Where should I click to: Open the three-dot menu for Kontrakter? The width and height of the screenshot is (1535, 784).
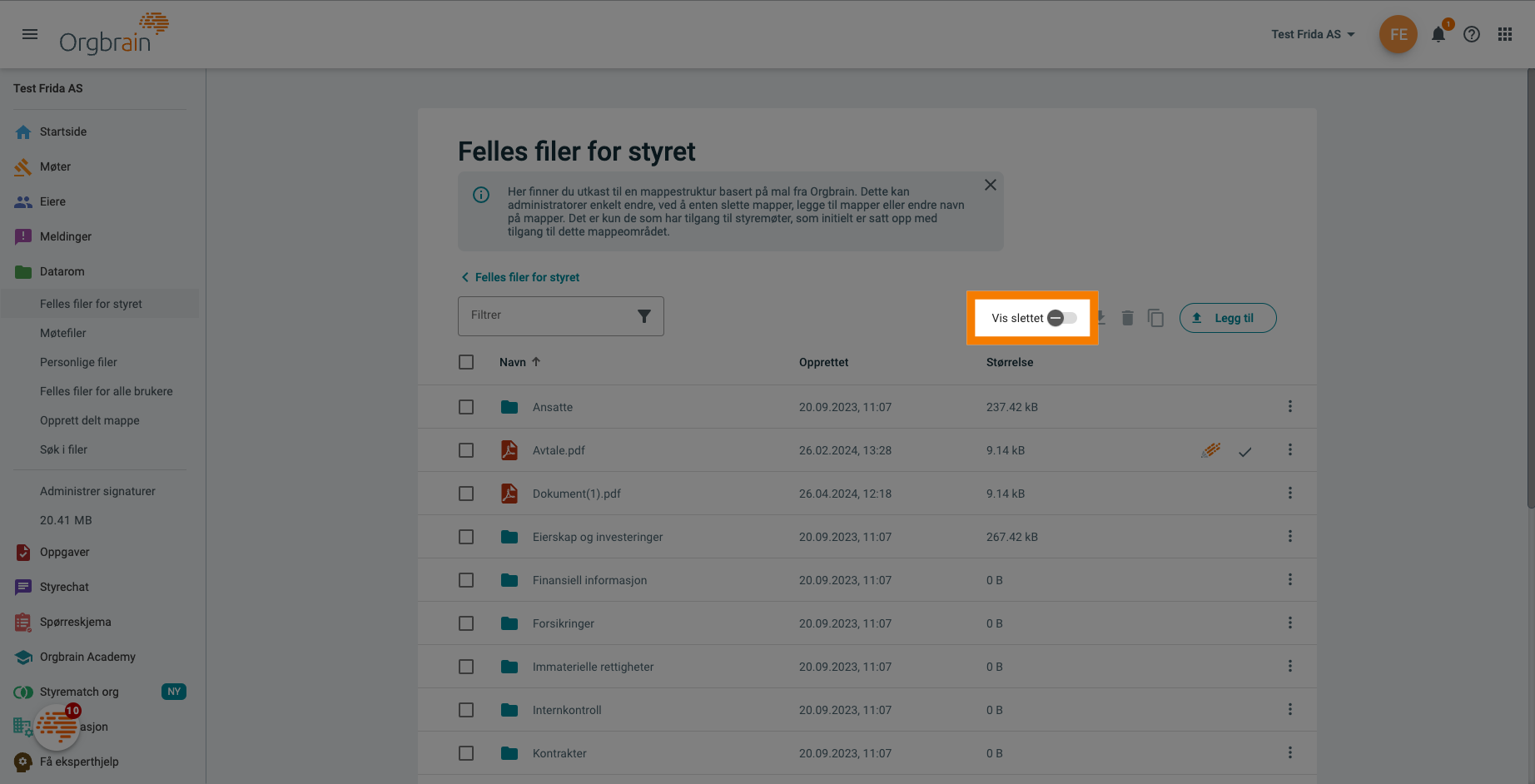pos(1290,752)
